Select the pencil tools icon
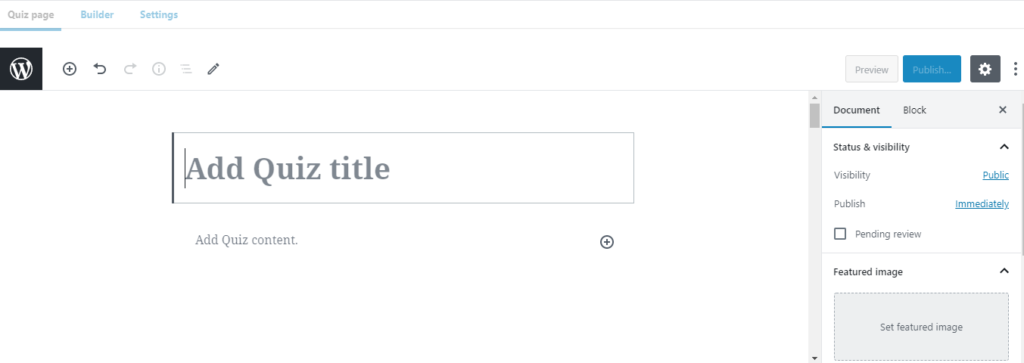 [x=214, y=69]
